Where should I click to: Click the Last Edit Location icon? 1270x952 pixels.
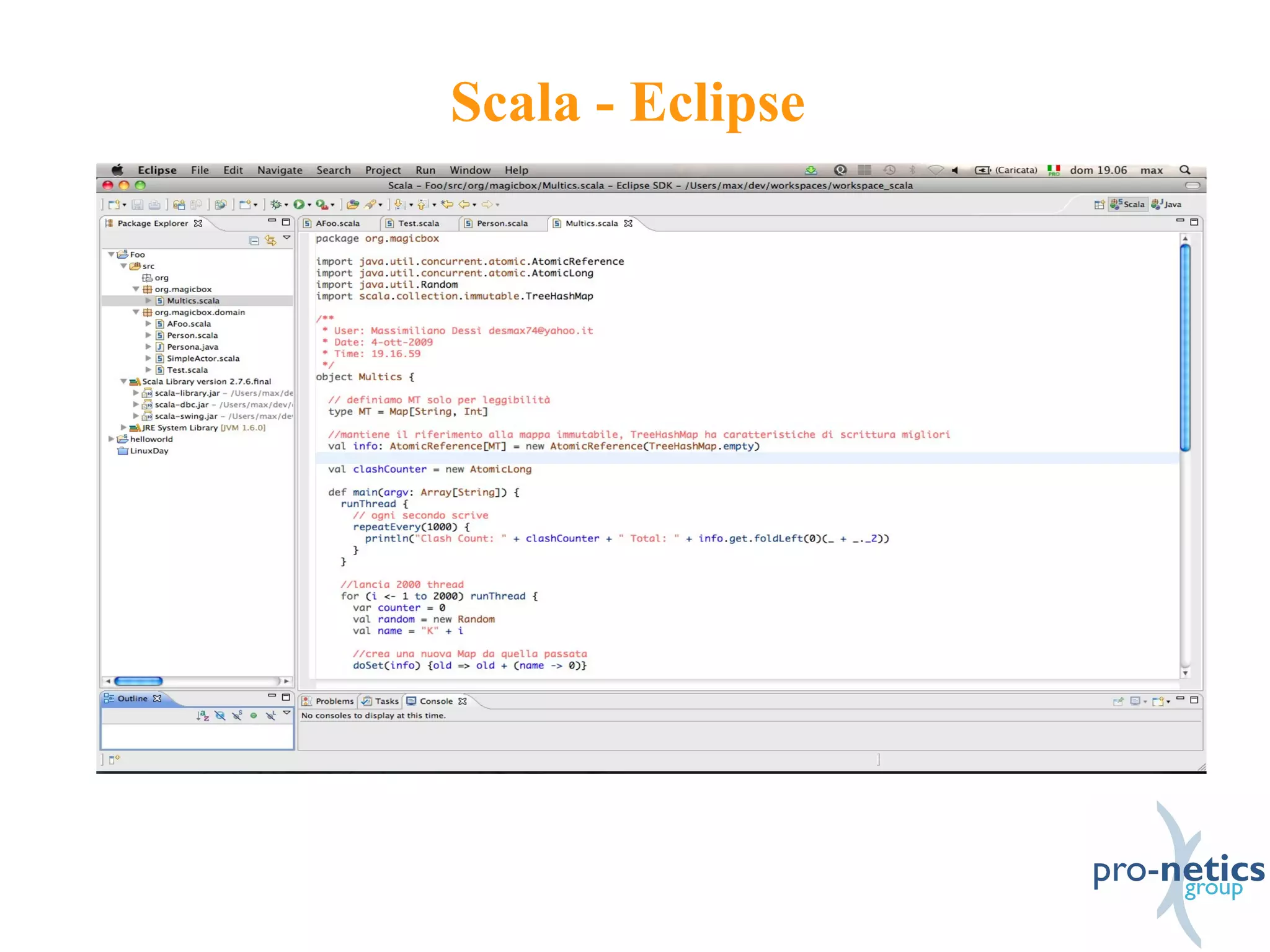(x=447, y=205)
